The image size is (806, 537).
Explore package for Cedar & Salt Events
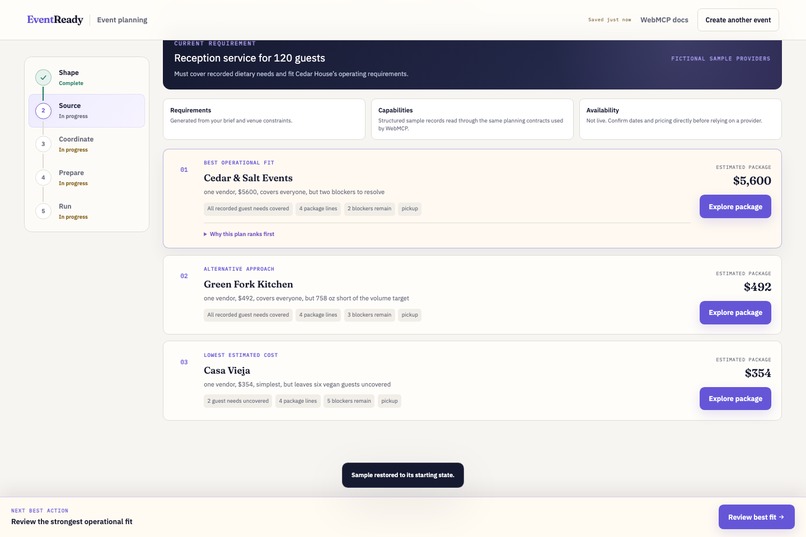tap(735, 207)
